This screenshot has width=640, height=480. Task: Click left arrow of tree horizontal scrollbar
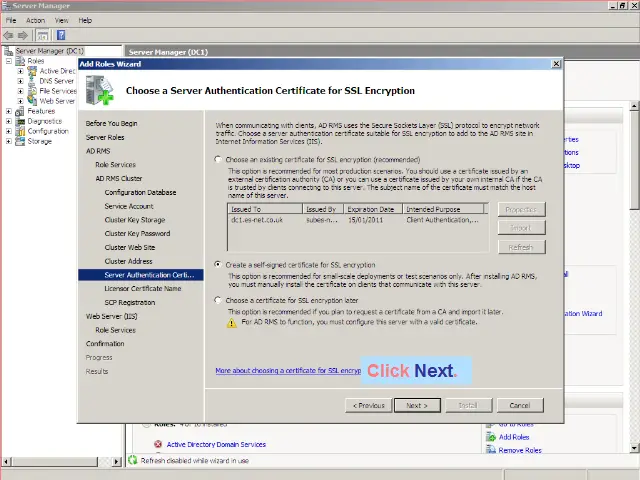coord(6,462)
